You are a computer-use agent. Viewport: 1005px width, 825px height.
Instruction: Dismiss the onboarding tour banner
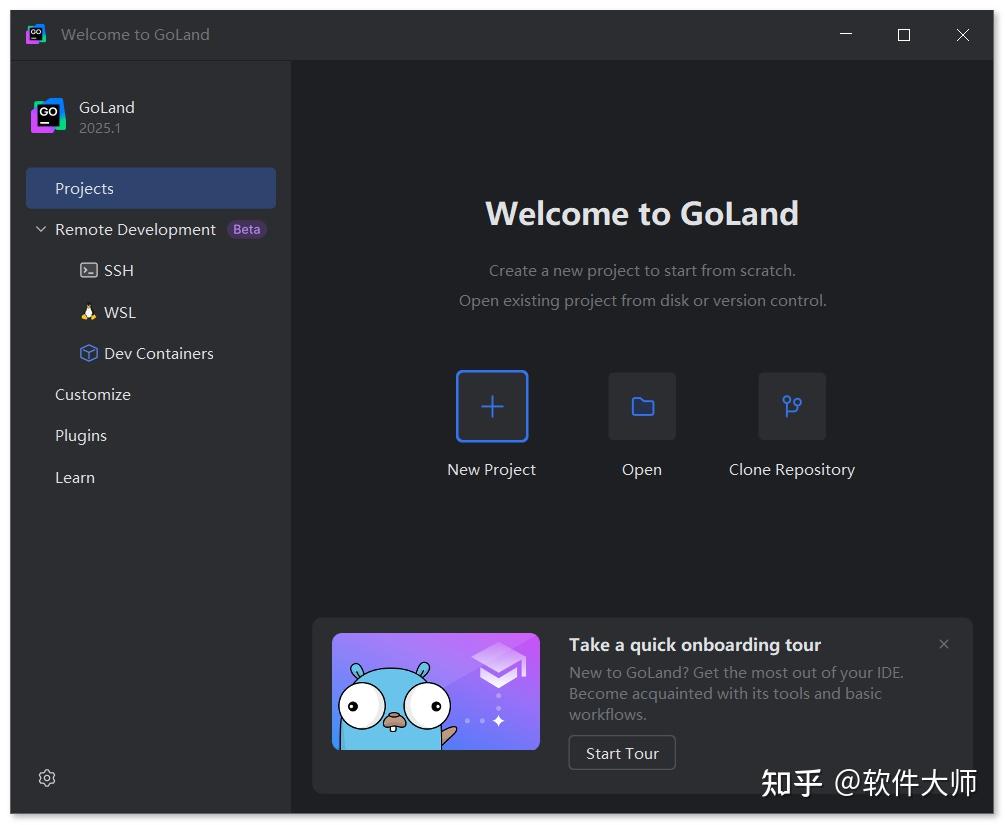coord(943,644)
